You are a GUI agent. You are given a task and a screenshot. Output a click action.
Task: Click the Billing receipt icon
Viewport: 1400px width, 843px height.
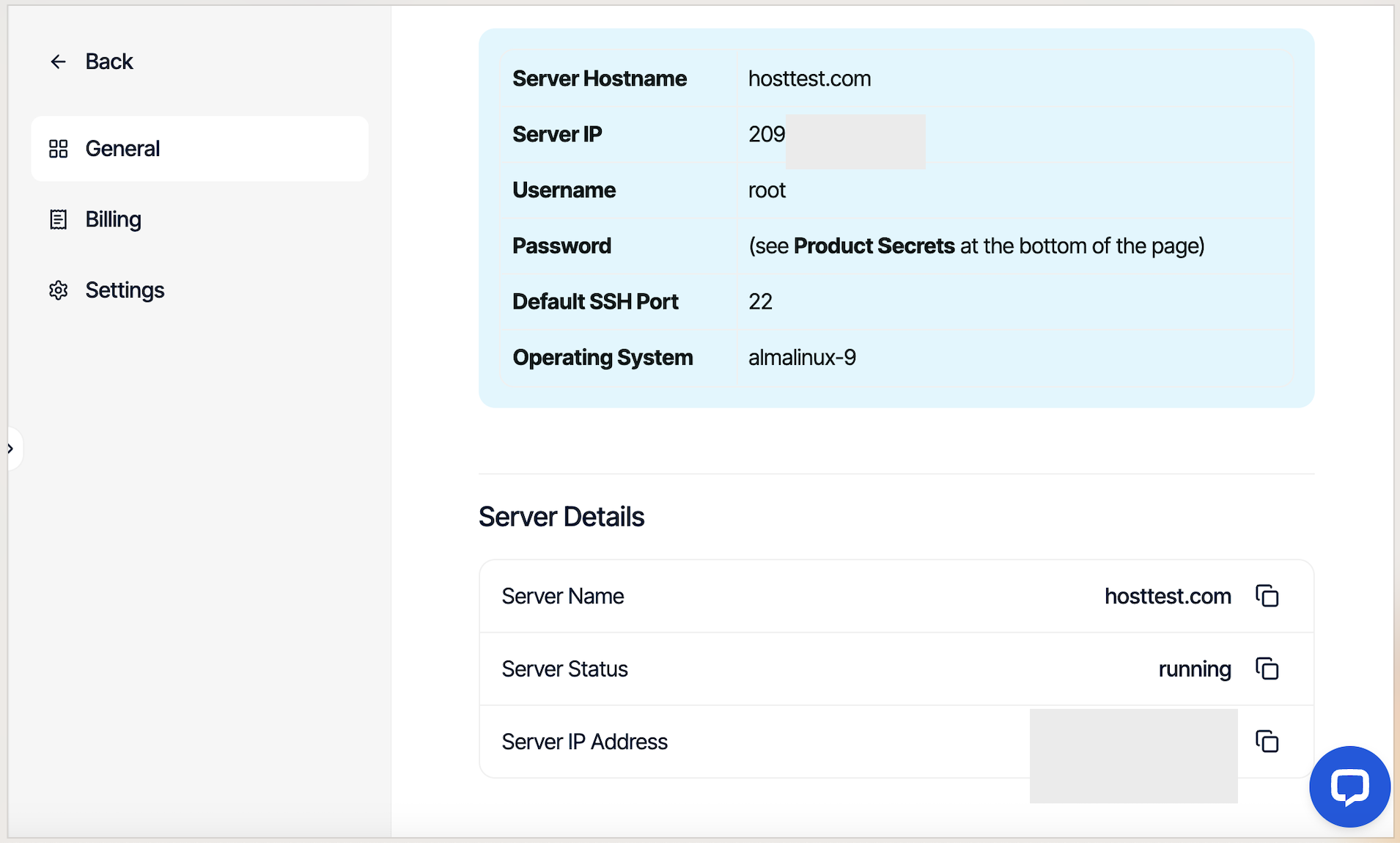pyautogui.click(x=58, y=219)
